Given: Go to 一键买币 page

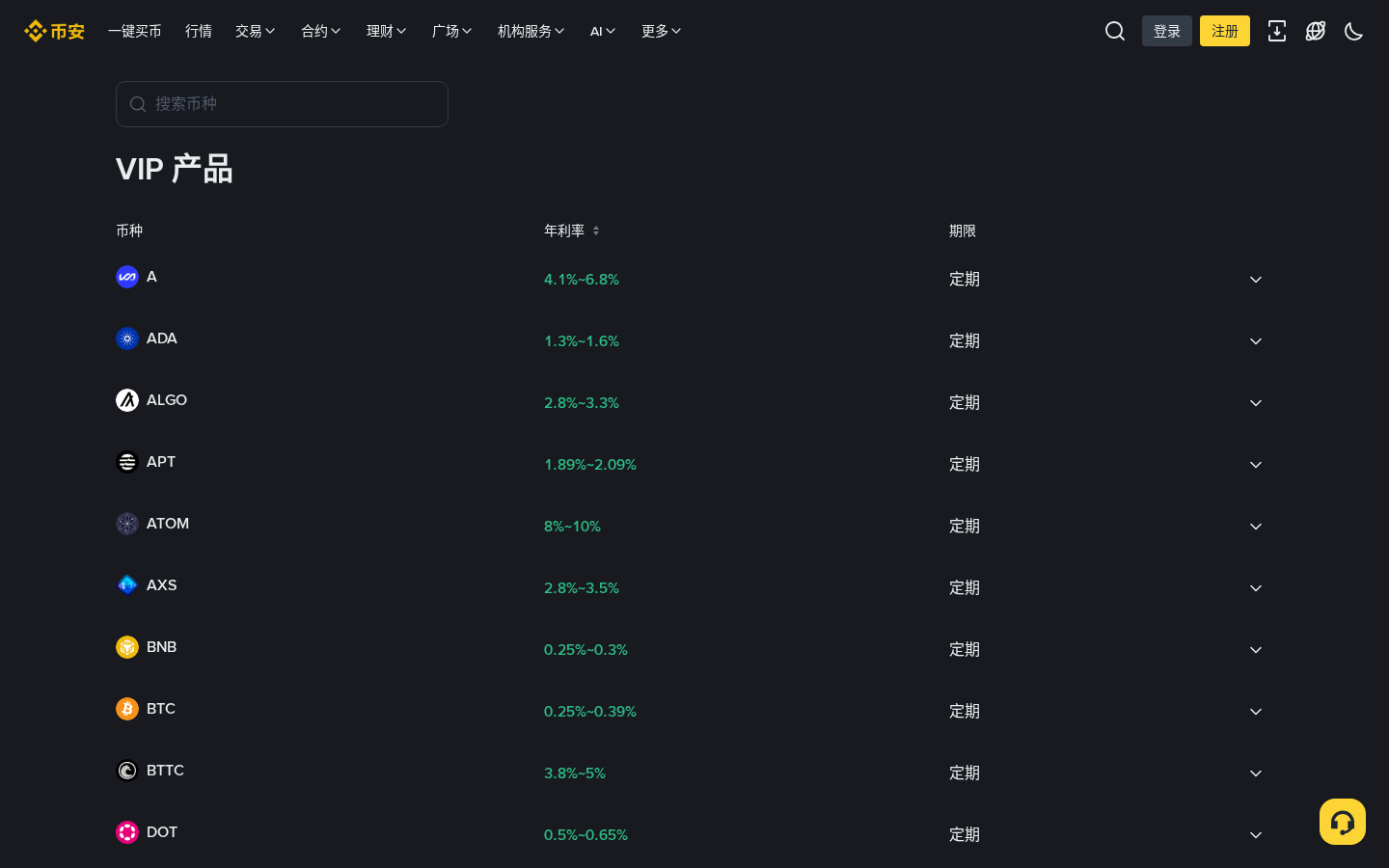Looking at the screenshot, I should 135,31.
